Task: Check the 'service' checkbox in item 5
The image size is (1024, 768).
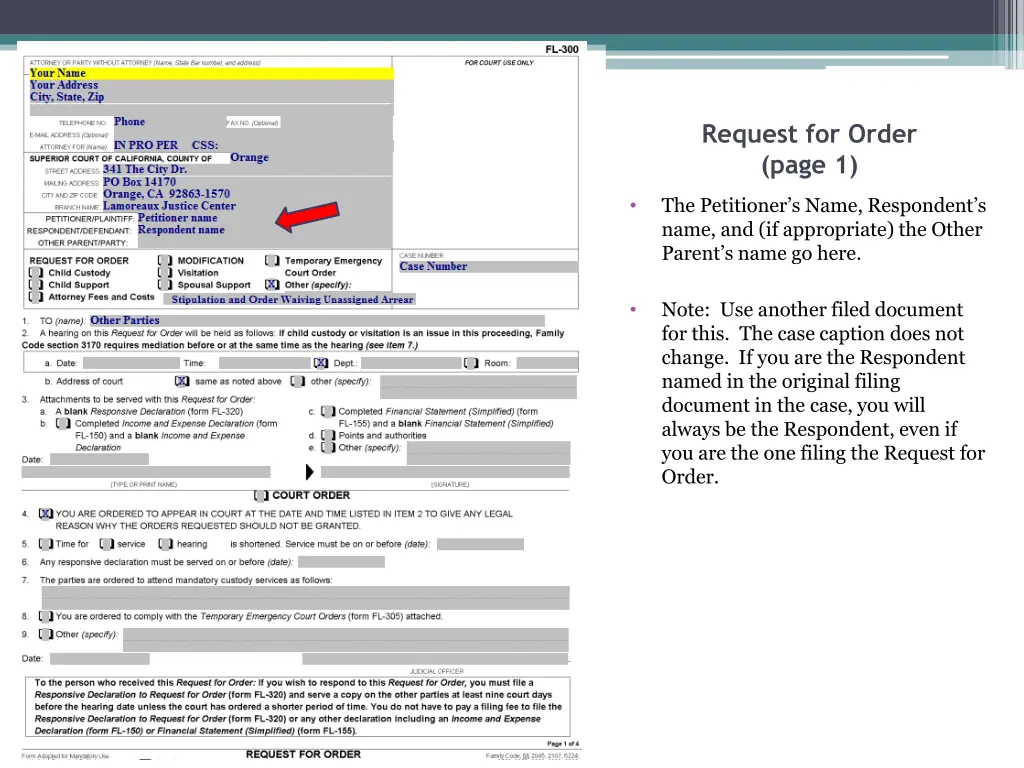Action: point(106,544)
